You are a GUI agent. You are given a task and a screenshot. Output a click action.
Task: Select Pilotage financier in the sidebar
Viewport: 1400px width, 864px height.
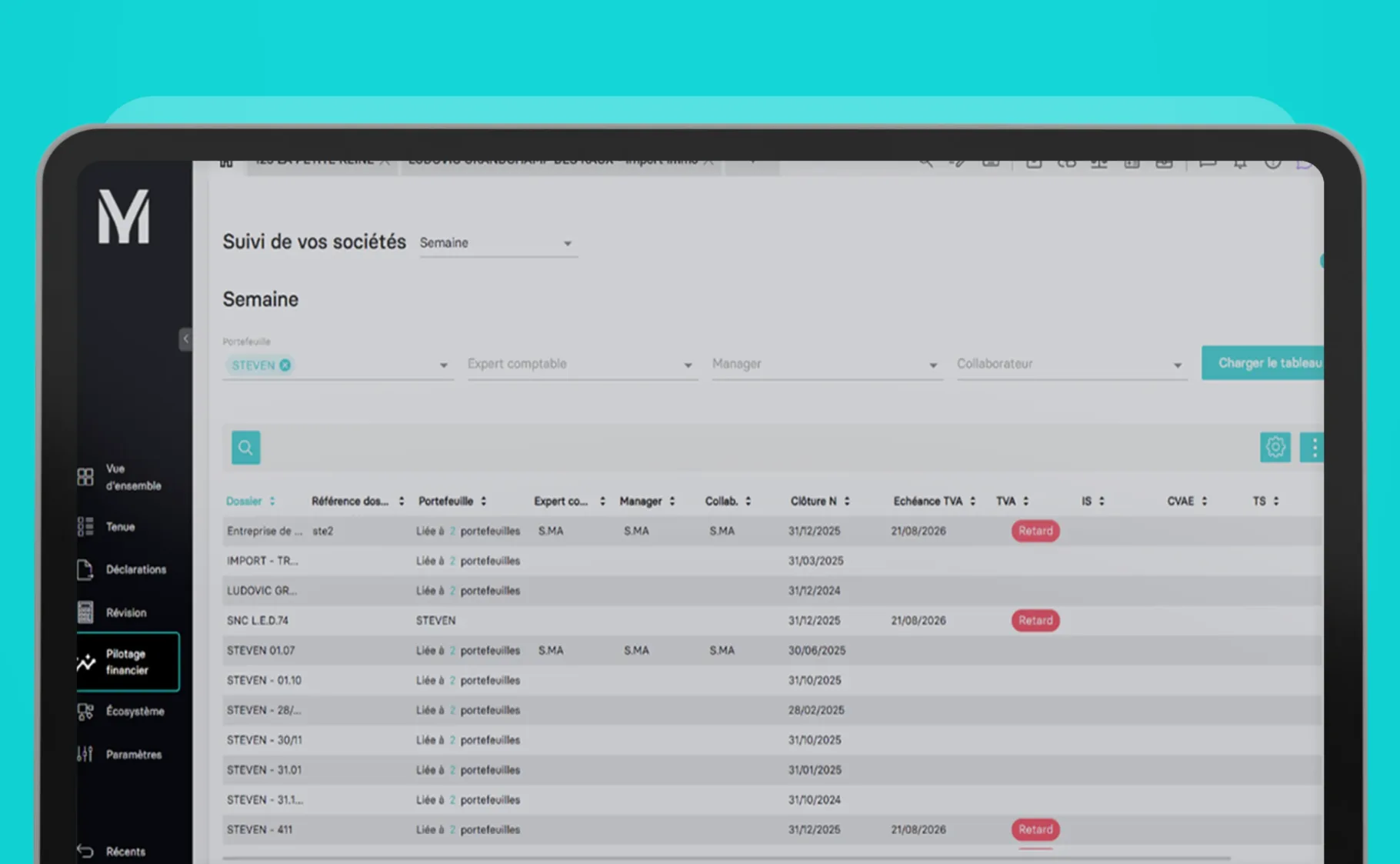coord(128,662)
